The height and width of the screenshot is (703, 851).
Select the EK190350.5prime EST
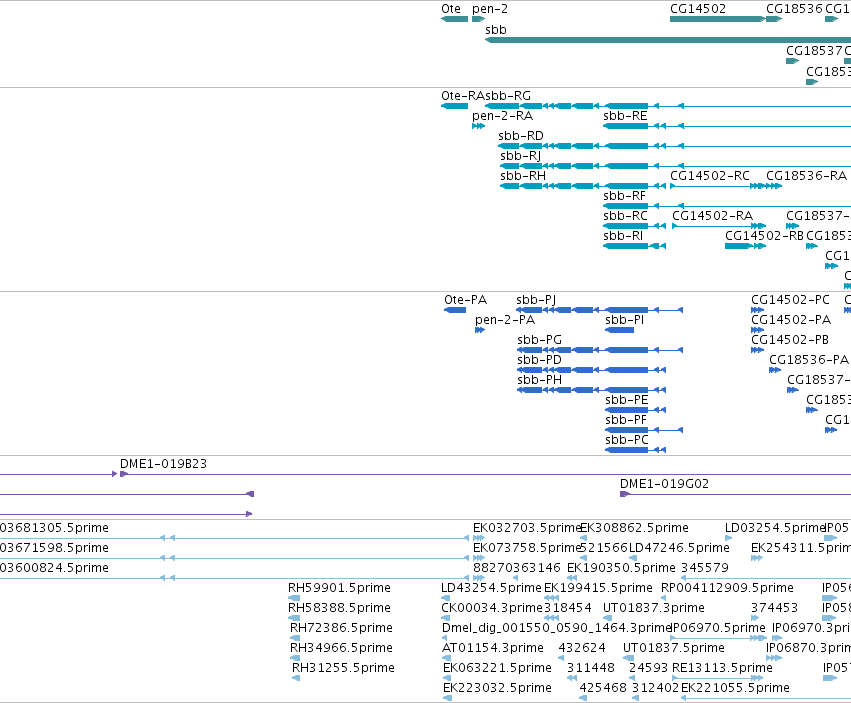coord(571,578)
